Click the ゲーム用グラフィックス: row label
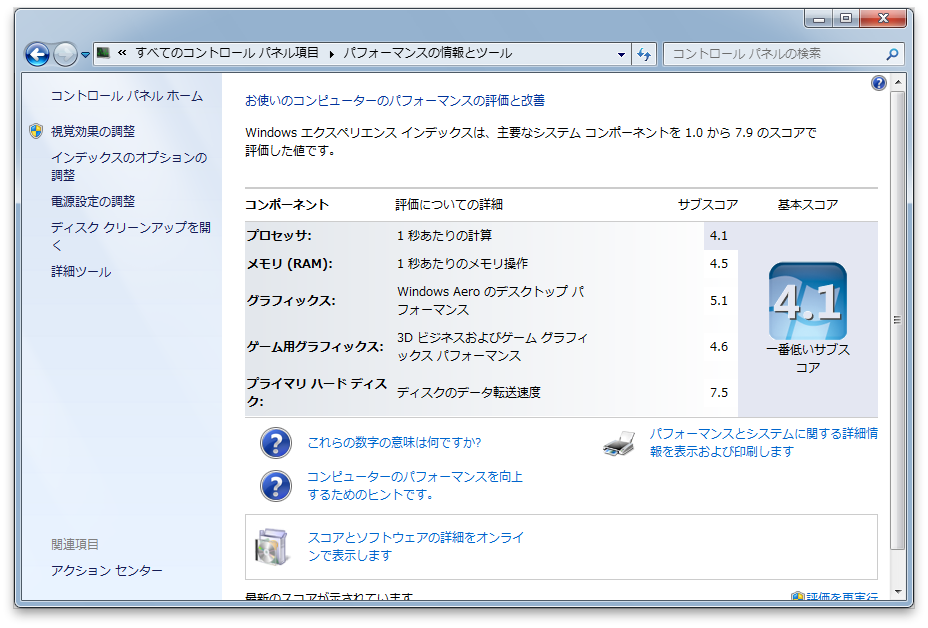The width and height of the screenshot is (928, 628). (x=315, y=347)
